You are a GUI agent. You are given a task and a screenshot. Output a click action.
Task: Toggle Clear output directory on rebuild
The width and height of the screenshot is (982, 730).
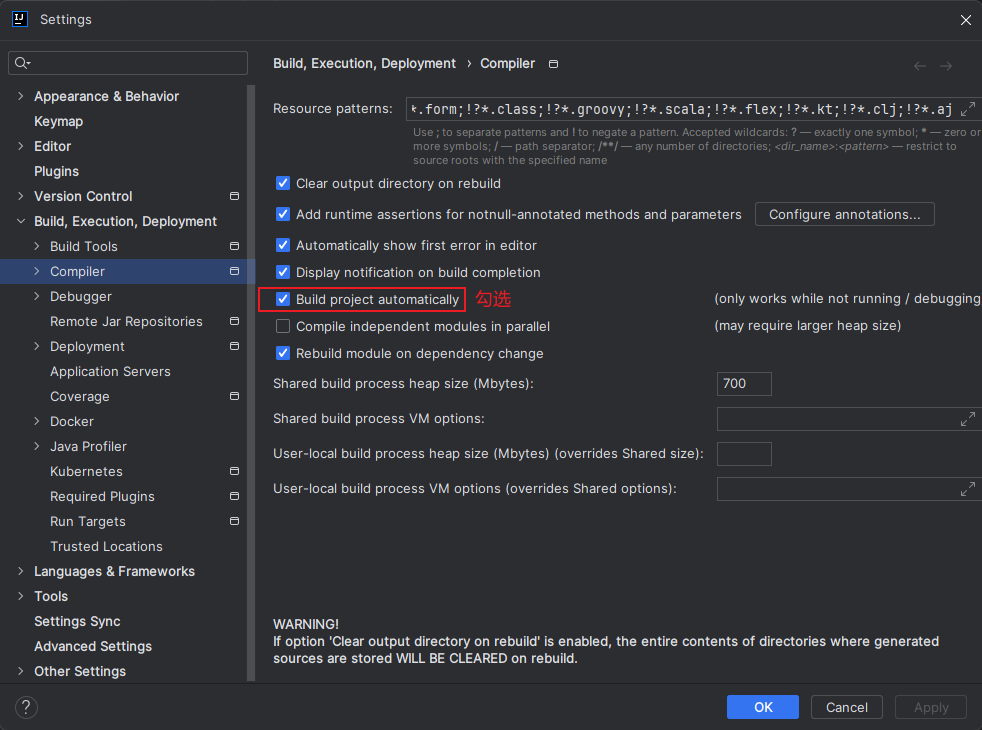click(283, 184)
